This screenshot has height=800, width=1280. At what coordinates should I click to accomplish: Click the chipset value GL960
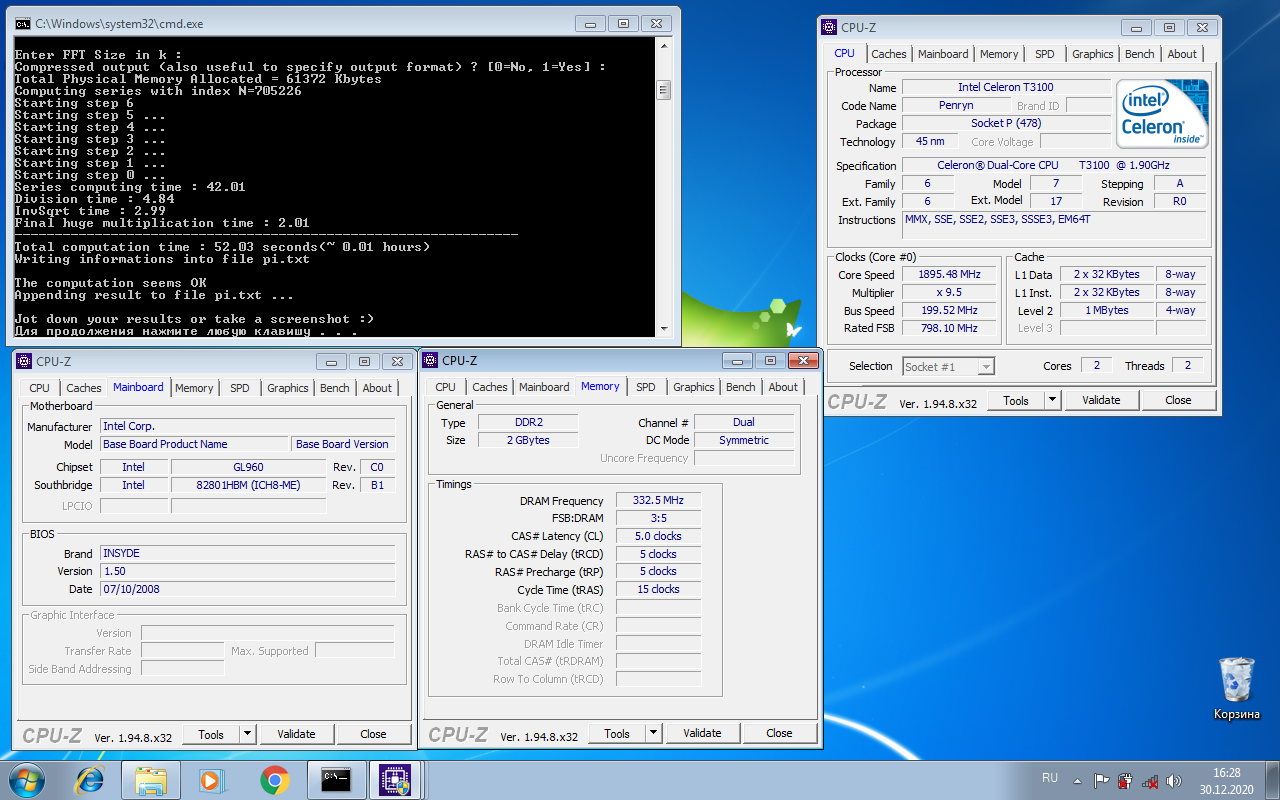[249, 467]
